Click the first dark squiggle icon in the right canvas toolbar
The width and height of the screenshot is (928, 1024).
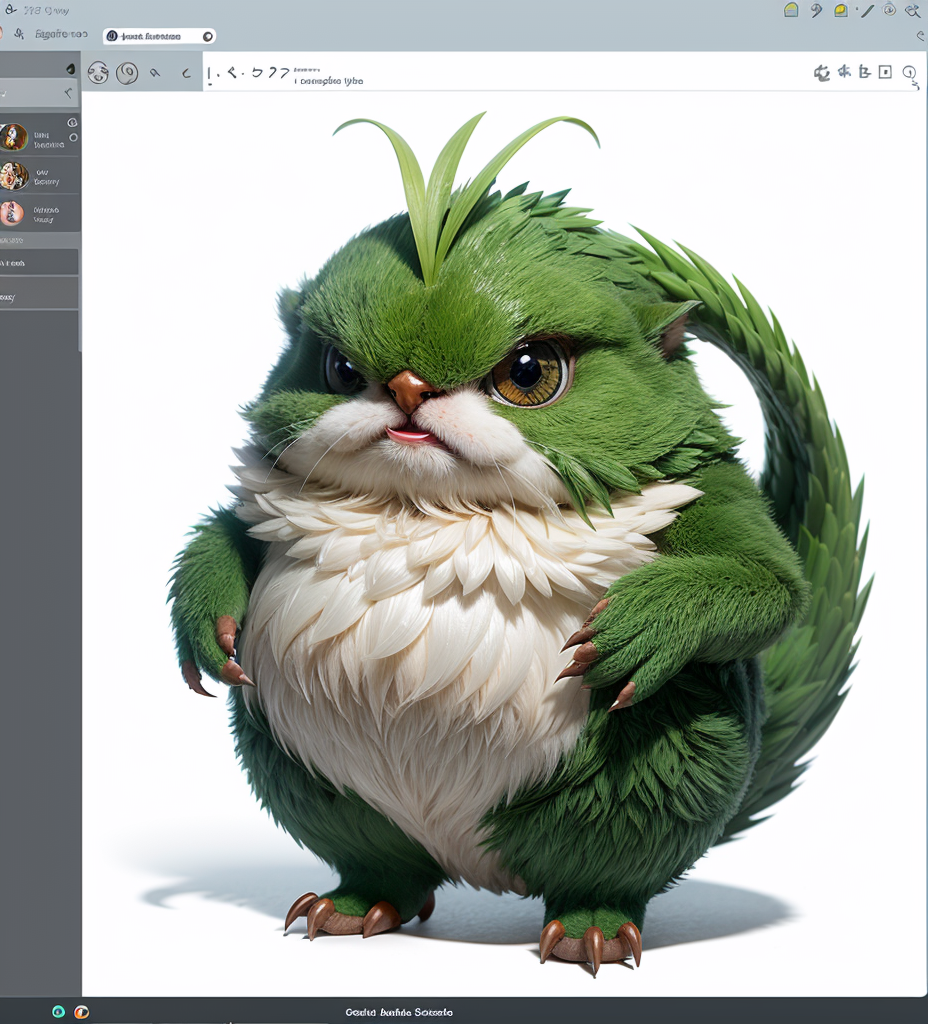pos(822,72)
